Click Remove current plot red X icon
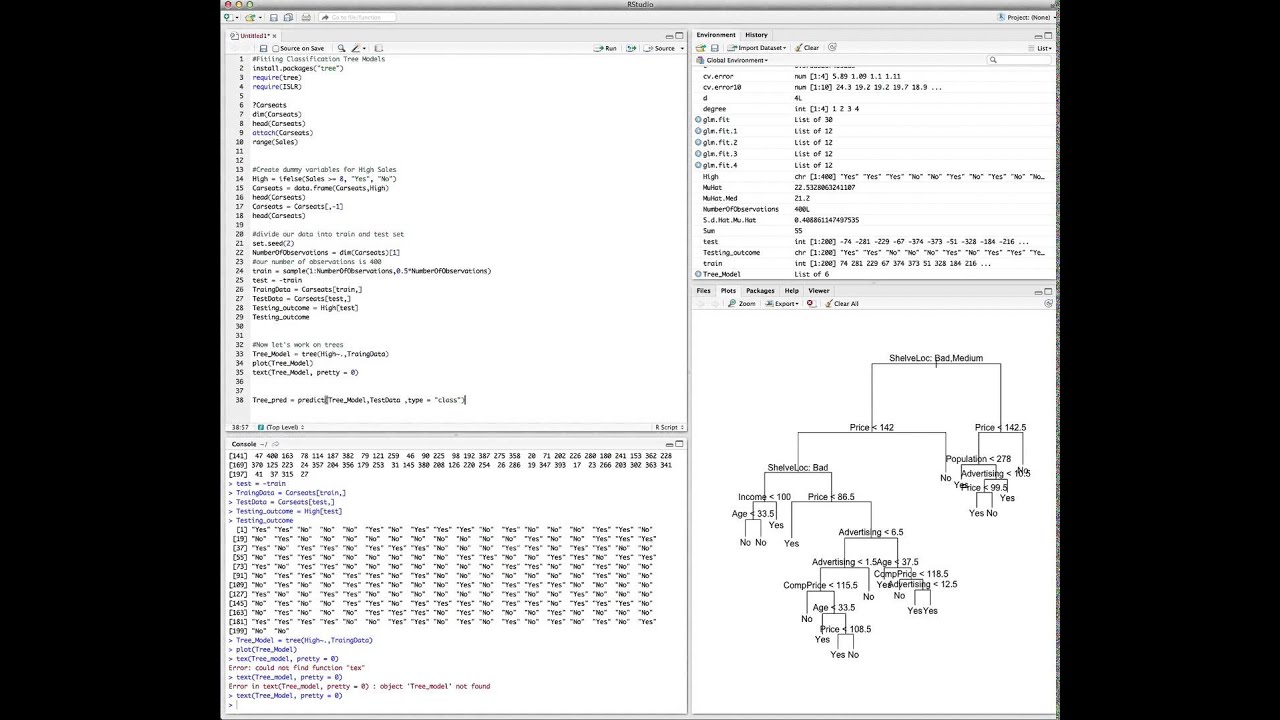This screenshot has height=720, width=1280. coord(810,303)
